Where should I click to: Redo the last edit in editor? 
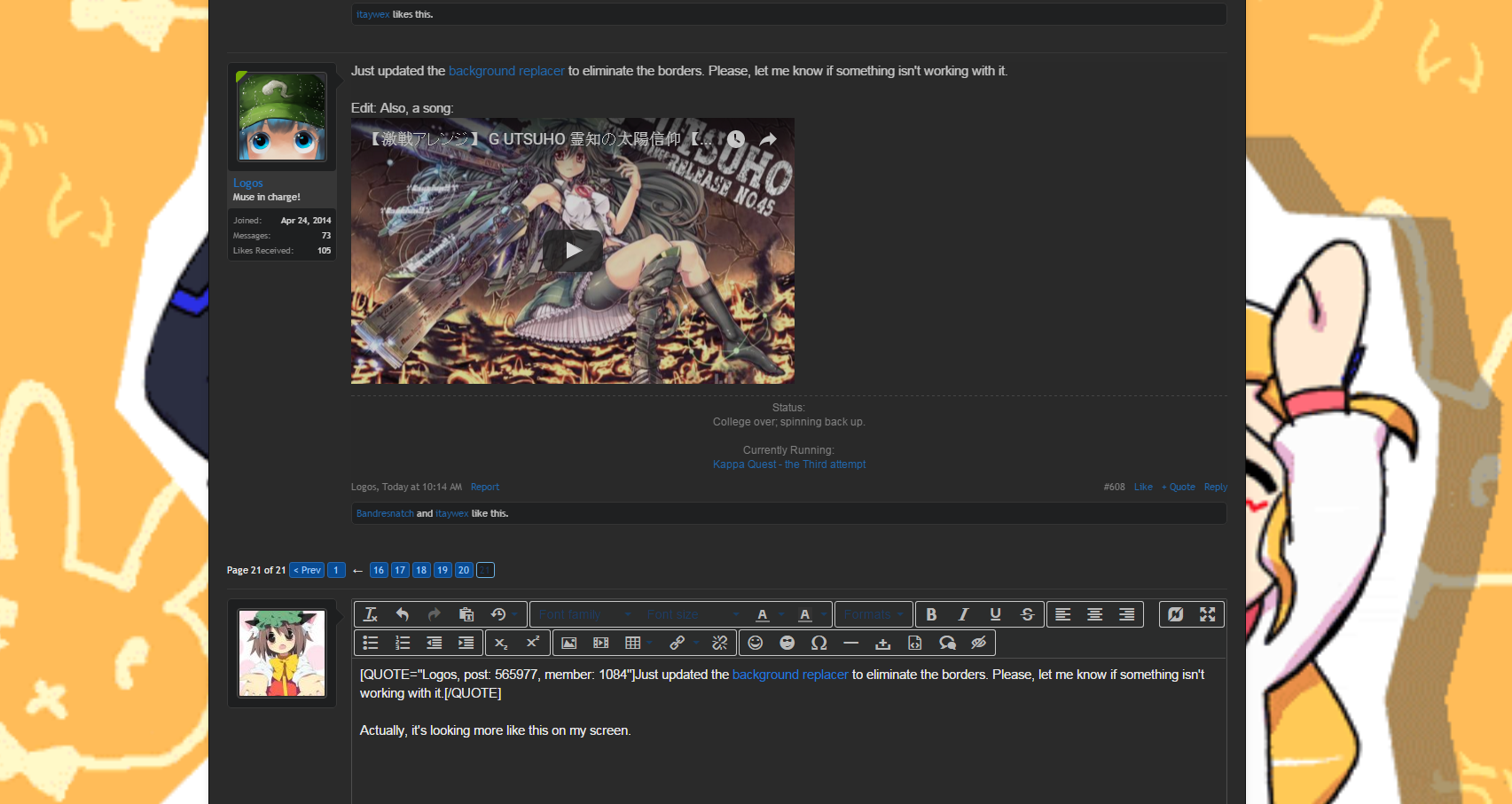pos(435,614)
